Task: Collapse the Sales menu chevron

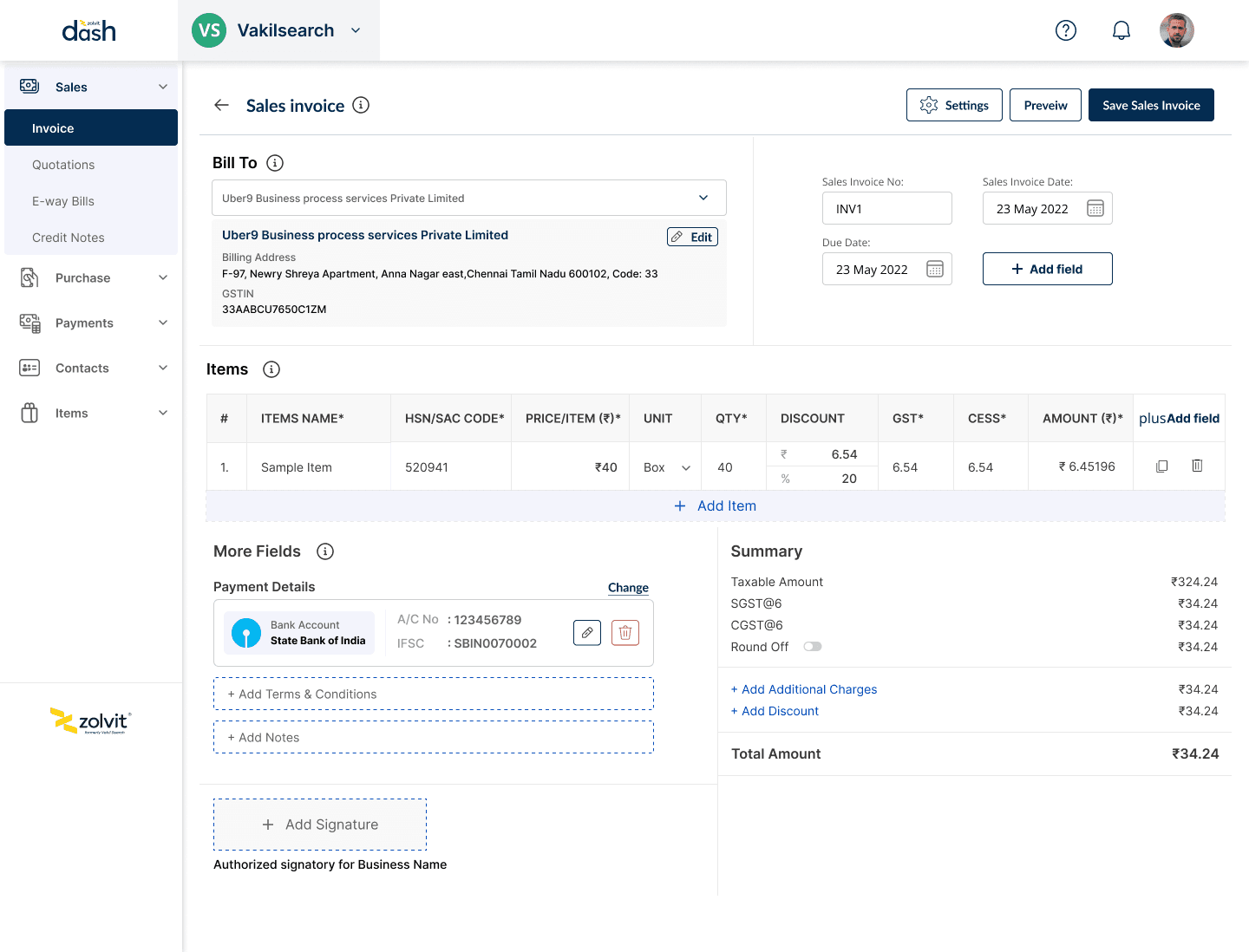Action: [x=163, y=87]
